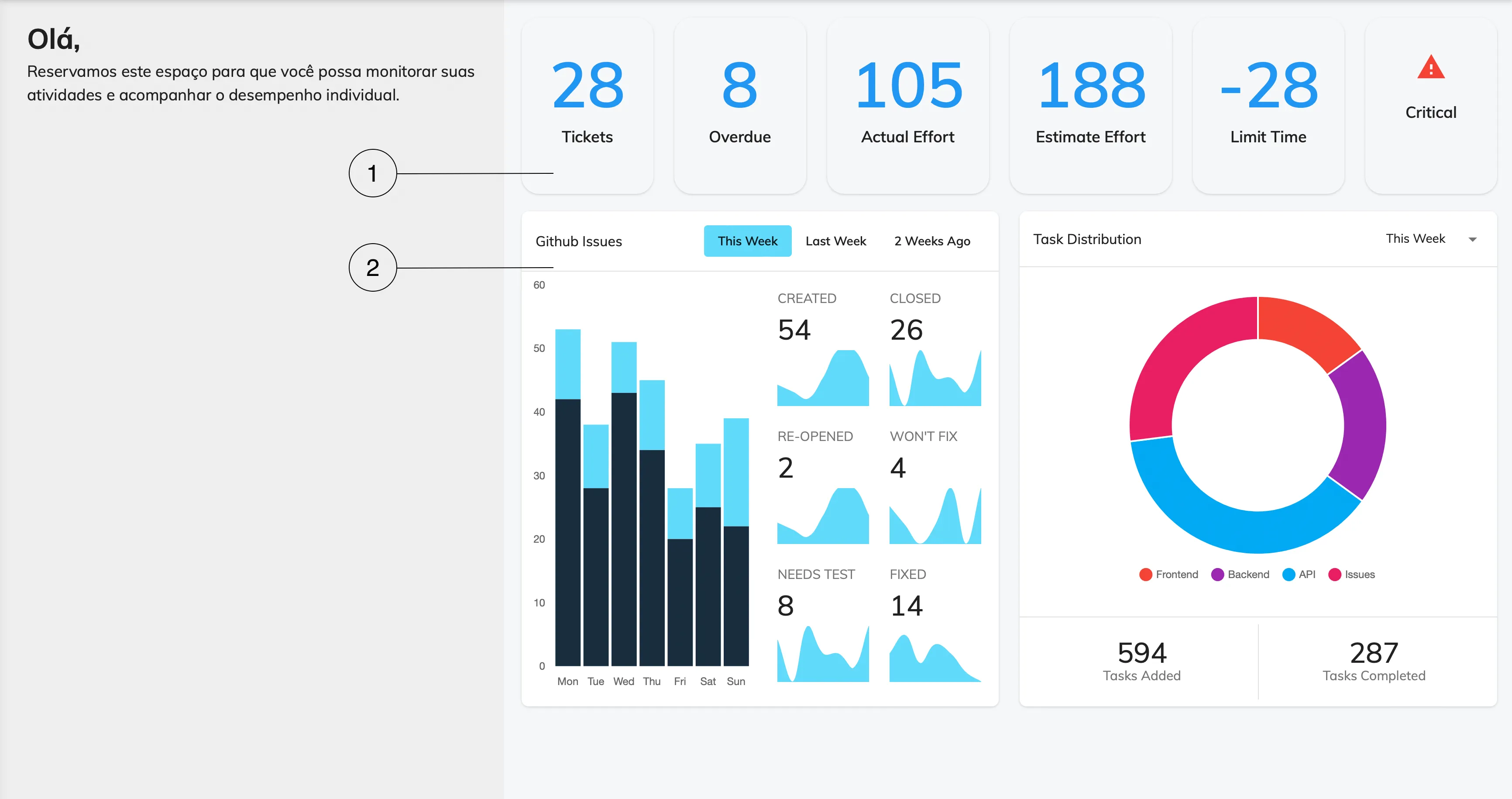Screen dimensions: 1512x799
Task: Open the Task Distribution dropdown arrow
Action: click(1472, 239)
